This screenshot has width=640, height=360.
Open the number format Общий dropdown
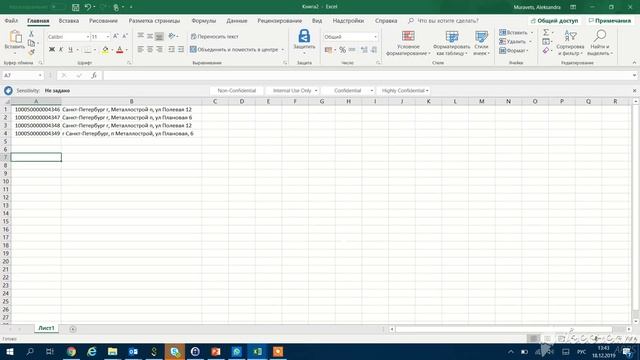click(375, 37)
